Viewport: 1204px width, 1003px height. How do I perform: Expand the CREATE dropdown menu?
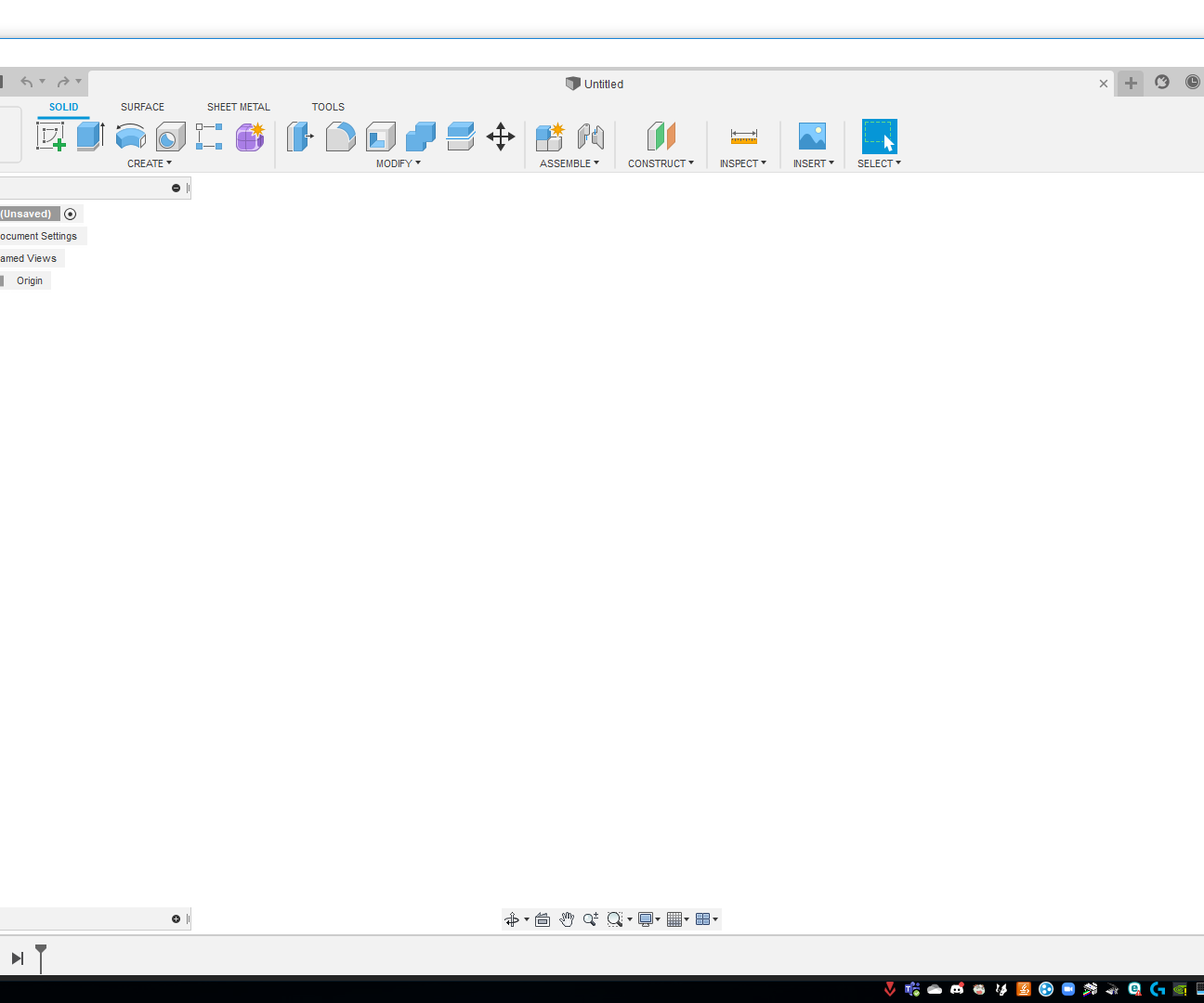pos(150,163)
